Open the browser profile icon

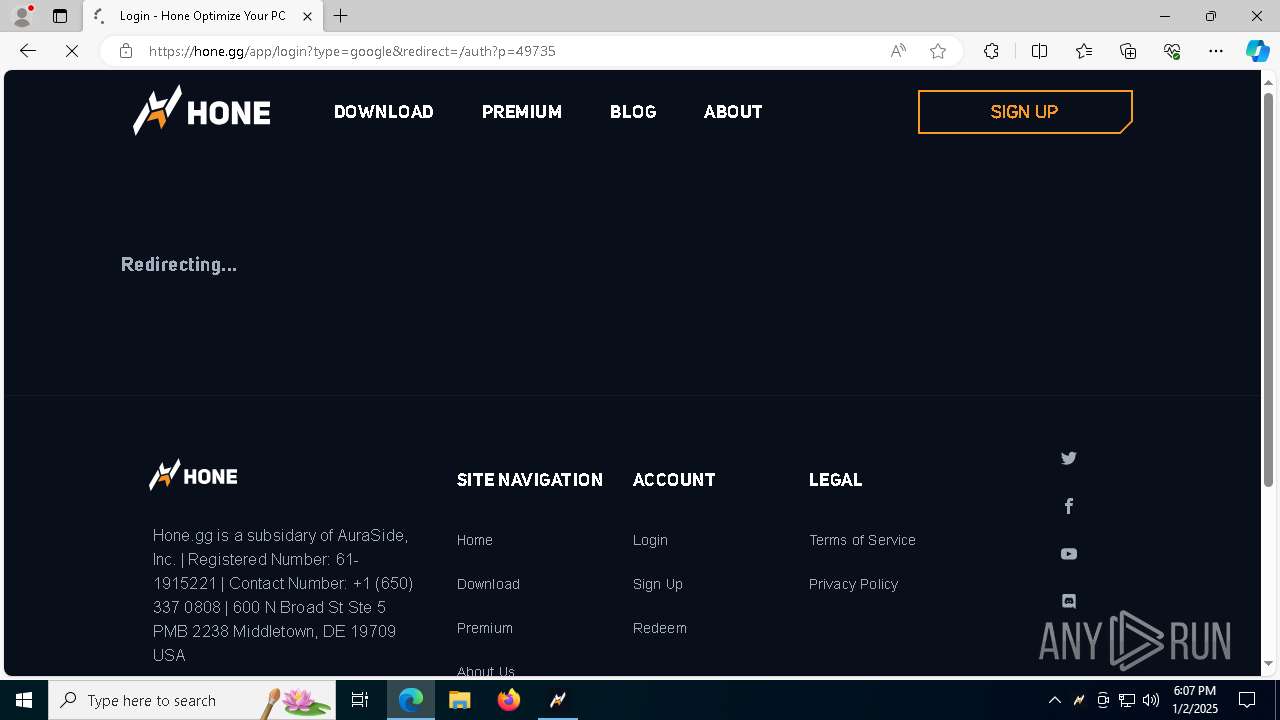21,16
